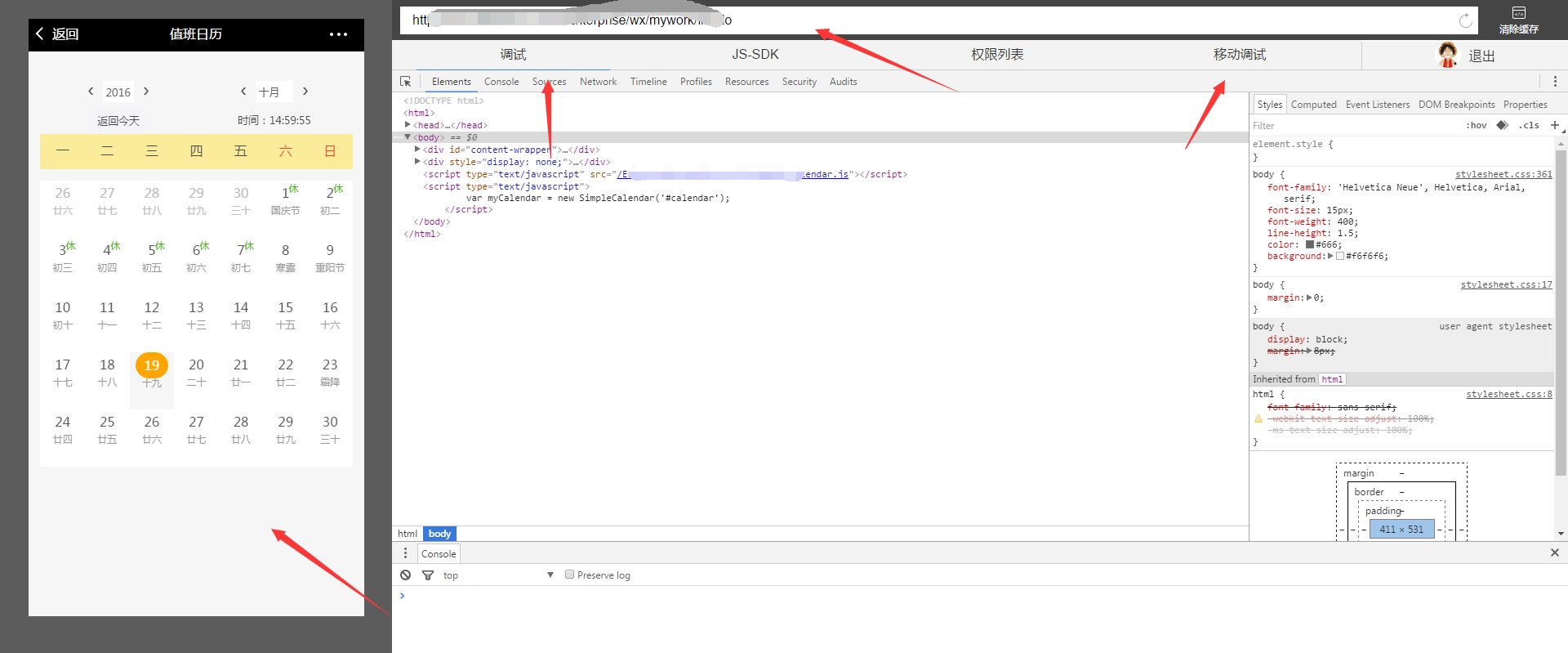The height and width of the screenshot is (653, 1568).
Task: Select the Computed sidebar tab
Action: click(x=1313, y=105)
